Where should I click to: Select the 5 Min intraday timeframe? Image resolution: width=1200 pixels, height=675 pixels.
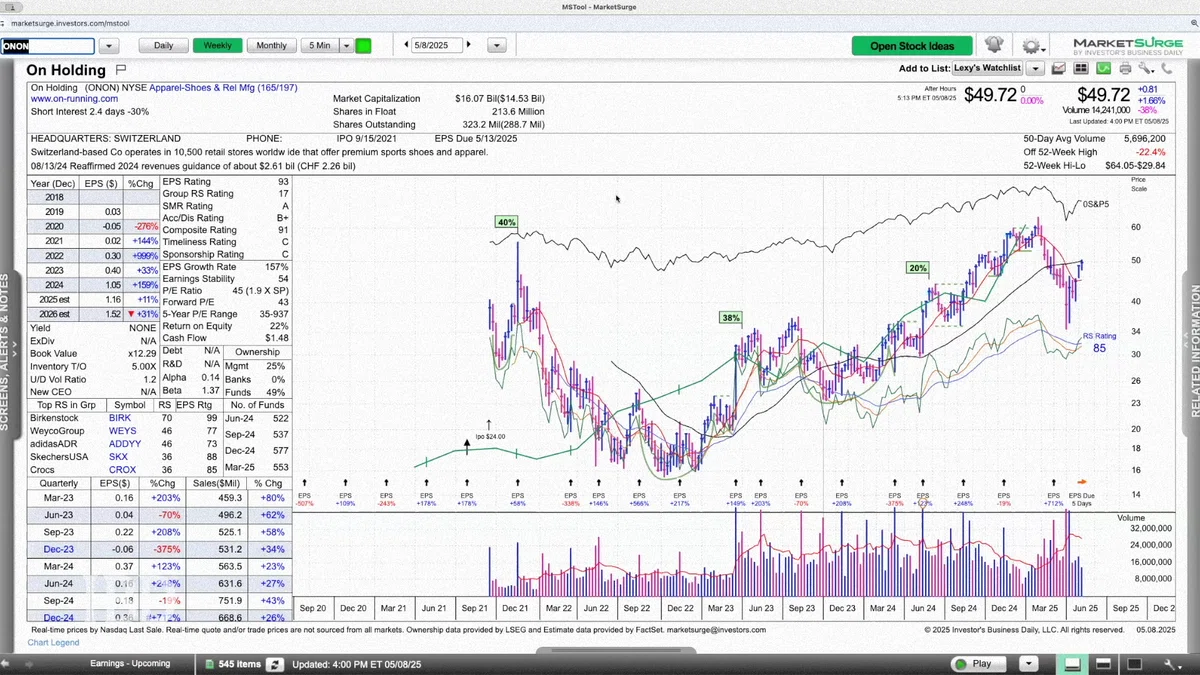(x=320, y=45)
